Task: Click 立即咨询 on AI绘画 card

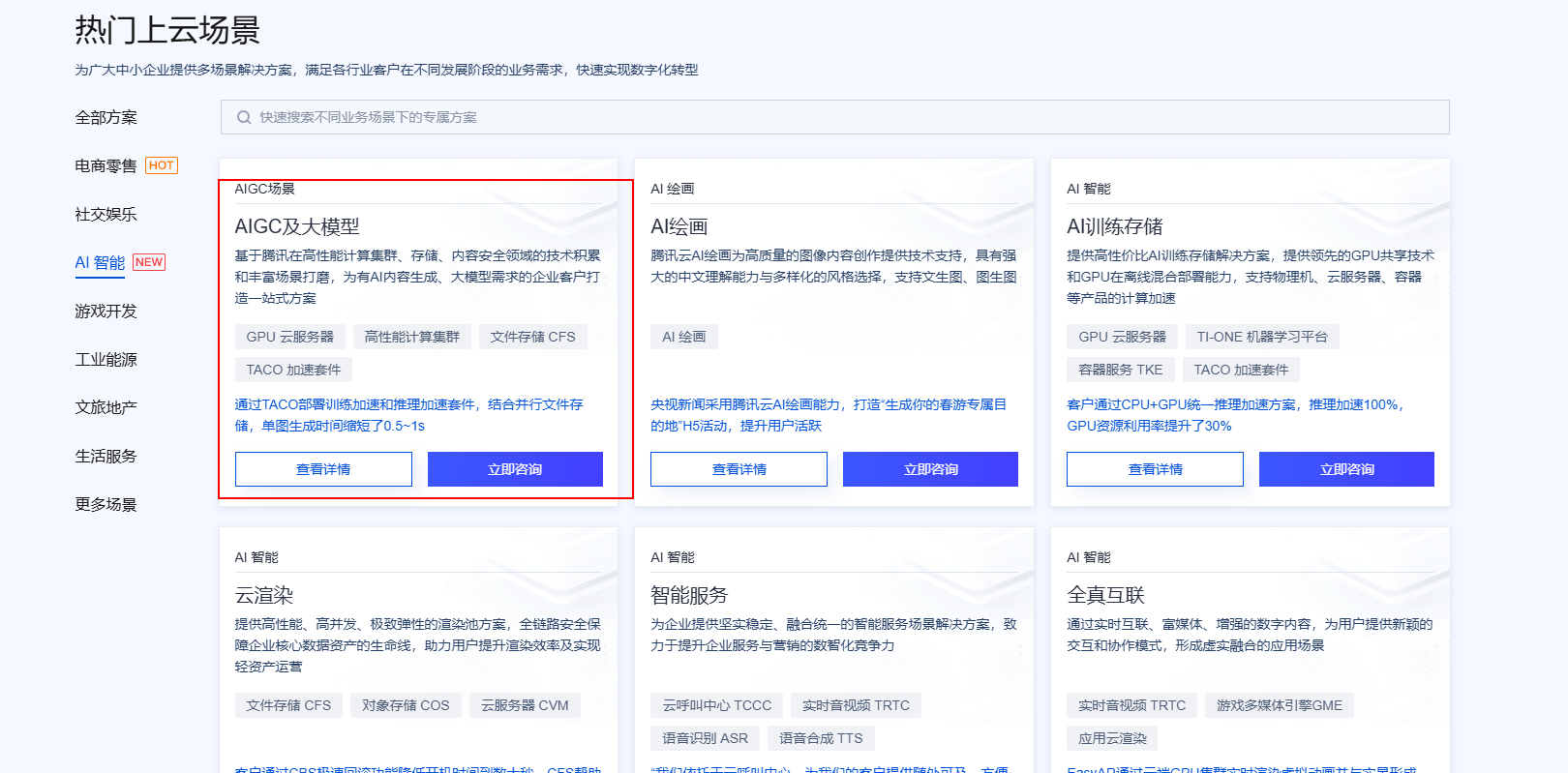Action: click(x=930, y=469)
